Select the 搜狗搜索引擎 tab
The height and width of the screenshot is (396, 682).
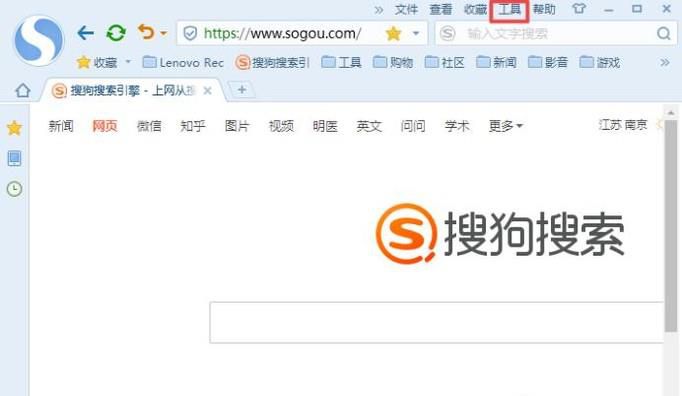pyautogui.click(x=132, y=91)
